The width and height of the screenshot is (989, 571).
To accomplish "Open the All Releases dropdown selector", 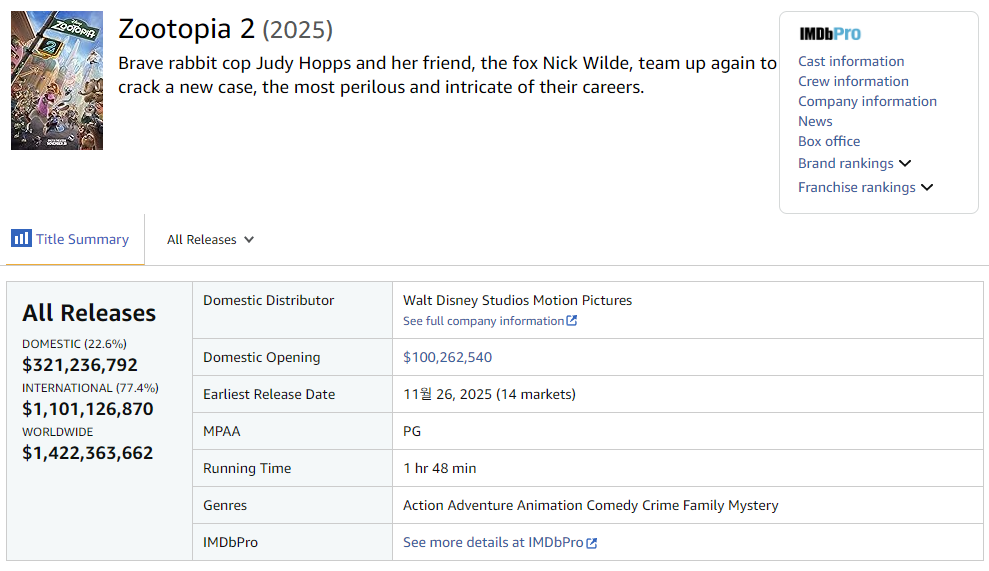I will click(x=210, y=240).
